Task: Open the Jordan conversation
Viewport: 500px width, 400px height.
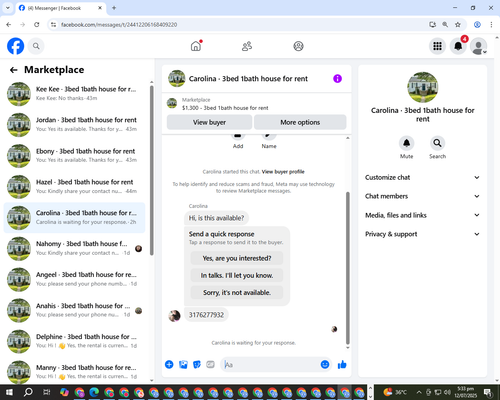Action: point(74,124)
